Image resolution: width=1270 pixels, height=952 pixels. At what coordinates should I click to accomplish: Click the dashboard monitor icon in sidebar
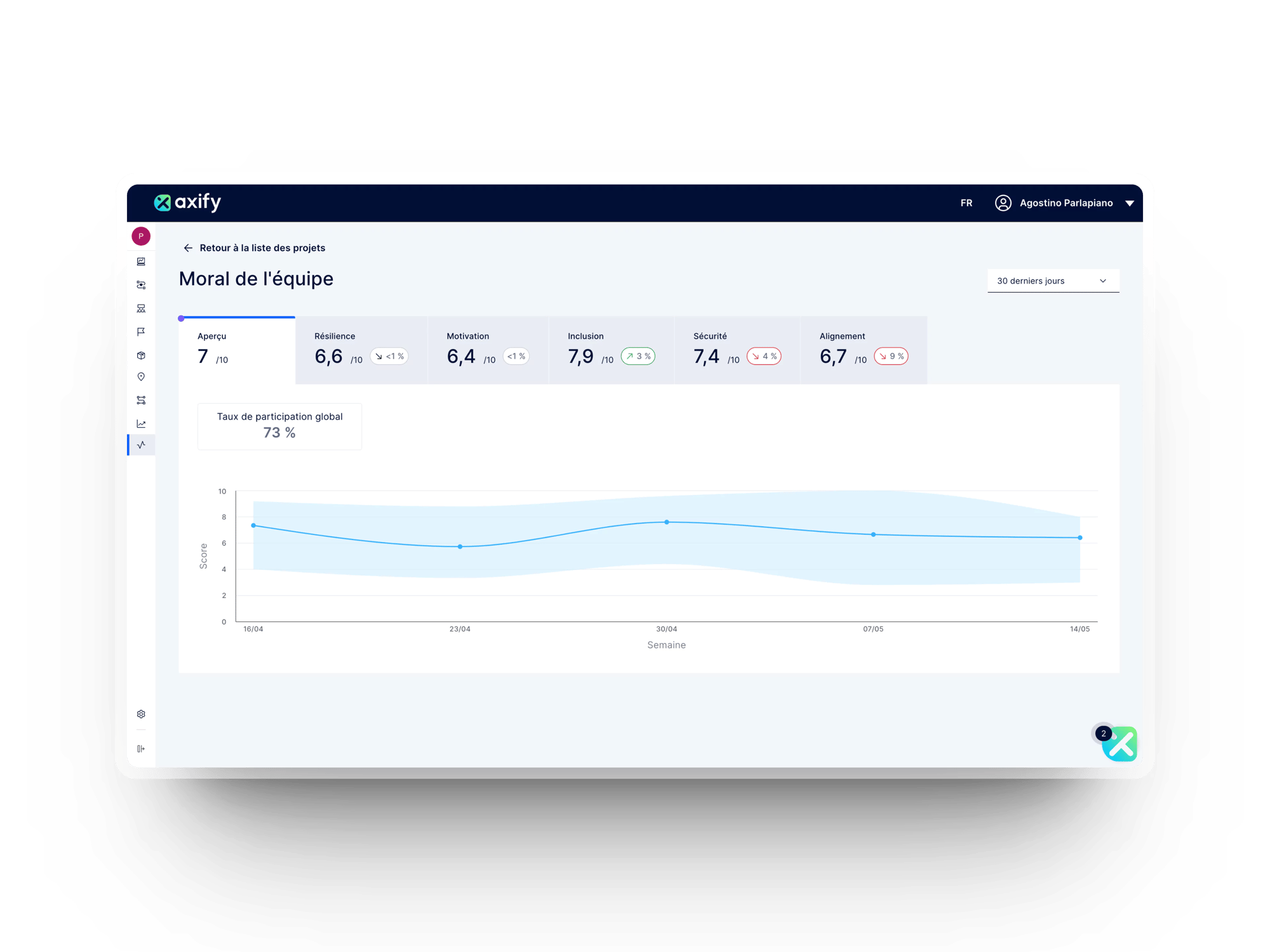[141, 261]
